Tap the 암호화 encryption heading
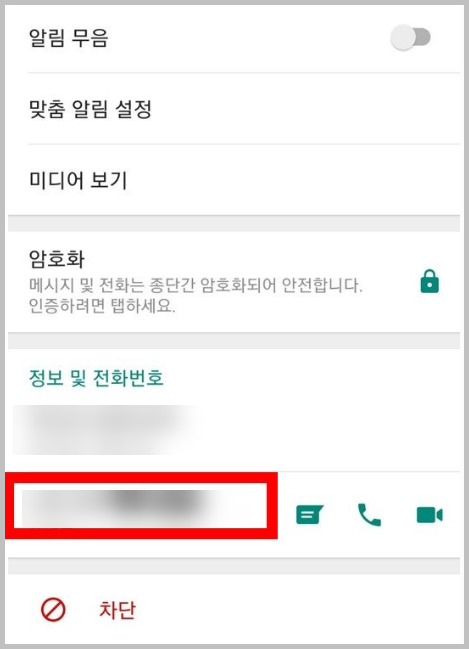Viewport: 469px width, 649px height. pos(57,259)
